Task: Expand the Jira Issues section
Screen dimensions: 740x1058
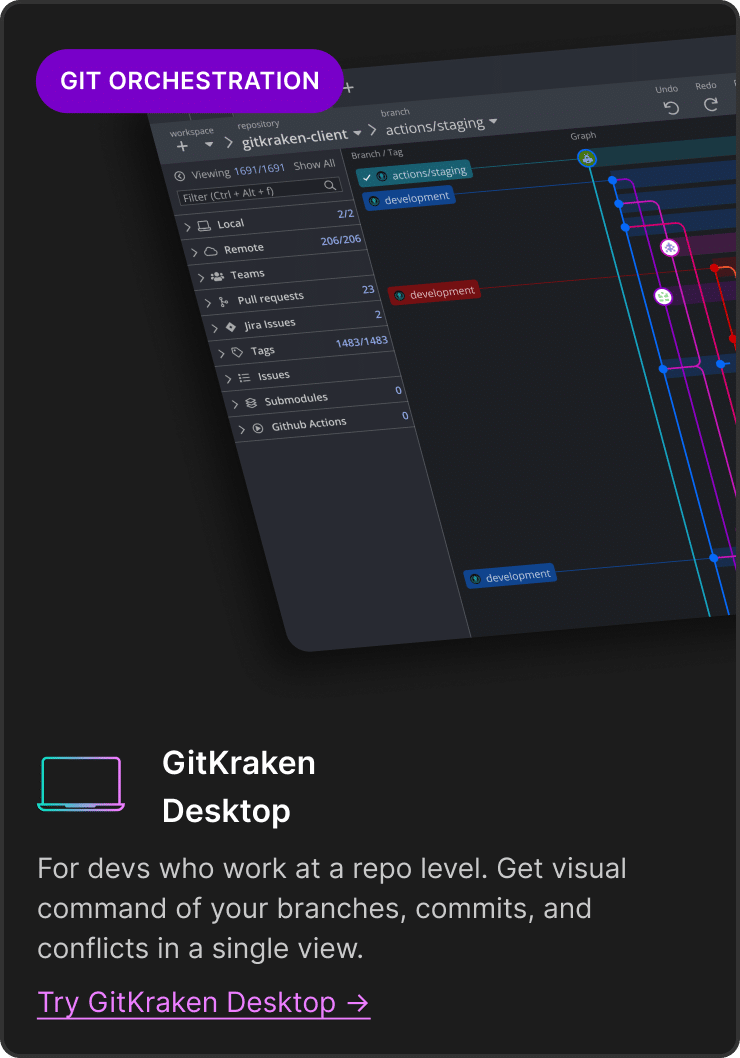Action: tap(215, 328)
